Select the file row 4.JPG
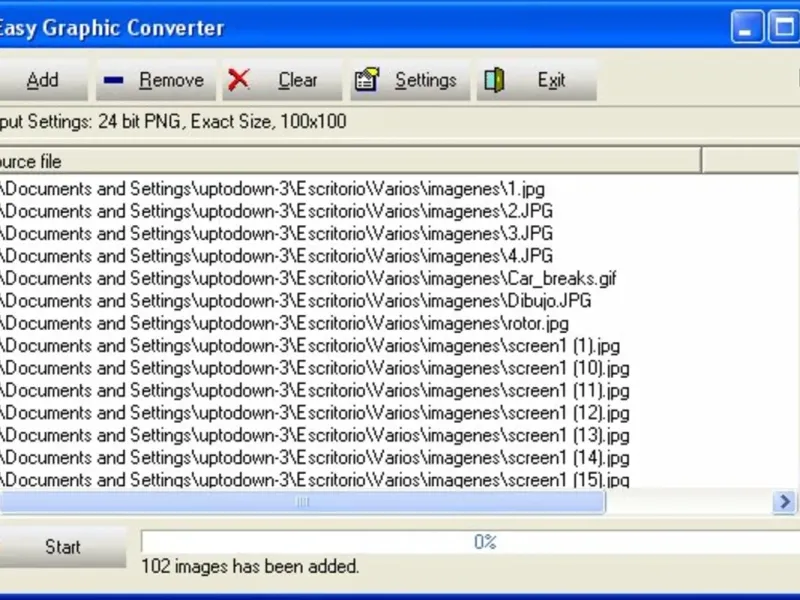The width and height of the screenshot is (800, 600). 277,256
